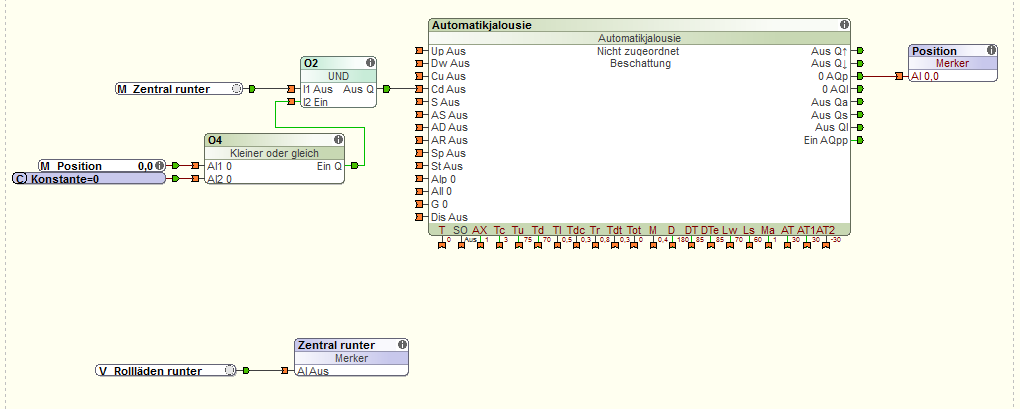
Task: Click the UND label in O2
Action: (x=338, y=76)
